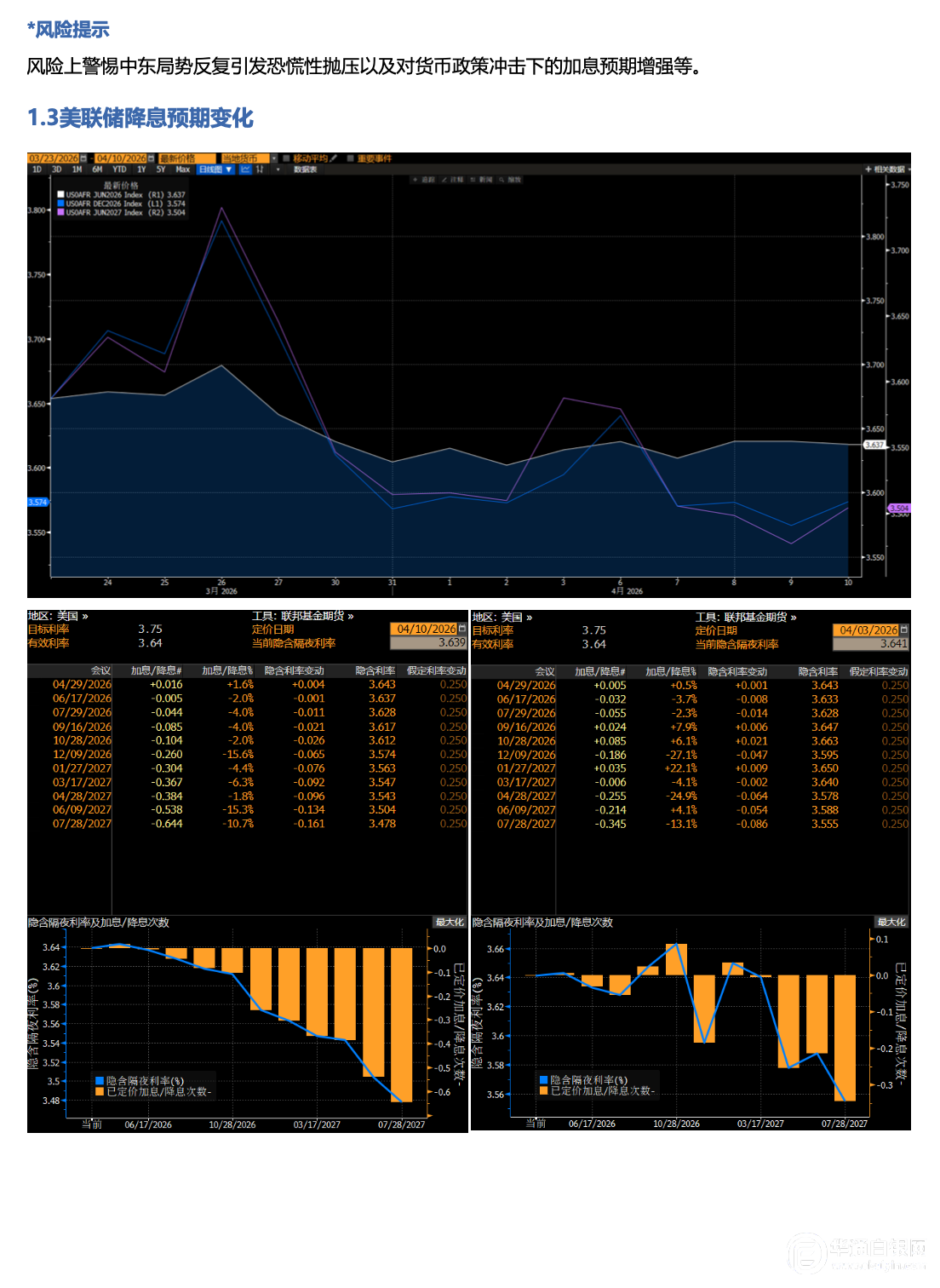Toggle 最大化 on the left implied rate chart
This screenshot has height=1288, width=940.
point(450,923)
